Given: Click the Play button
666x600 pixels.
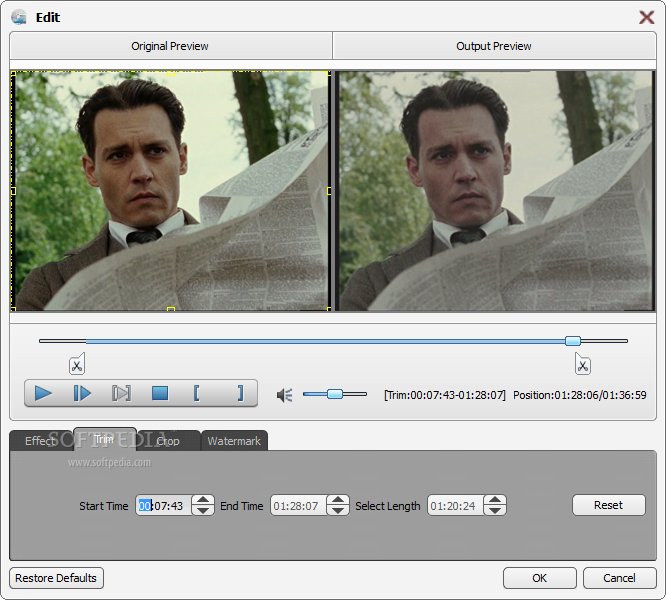Looking at the screenshot, I should (43, 393).
